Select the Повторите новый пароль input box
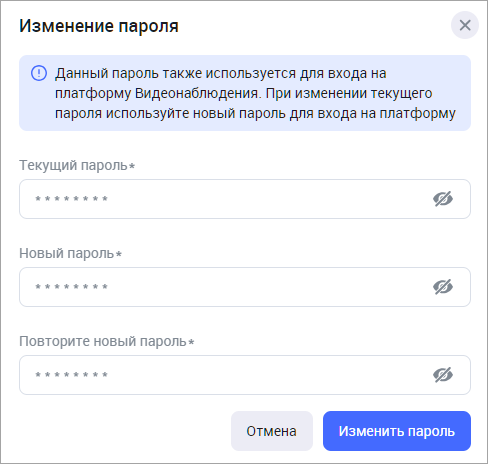This screenshot has height=464, width=488. [245, 375]
